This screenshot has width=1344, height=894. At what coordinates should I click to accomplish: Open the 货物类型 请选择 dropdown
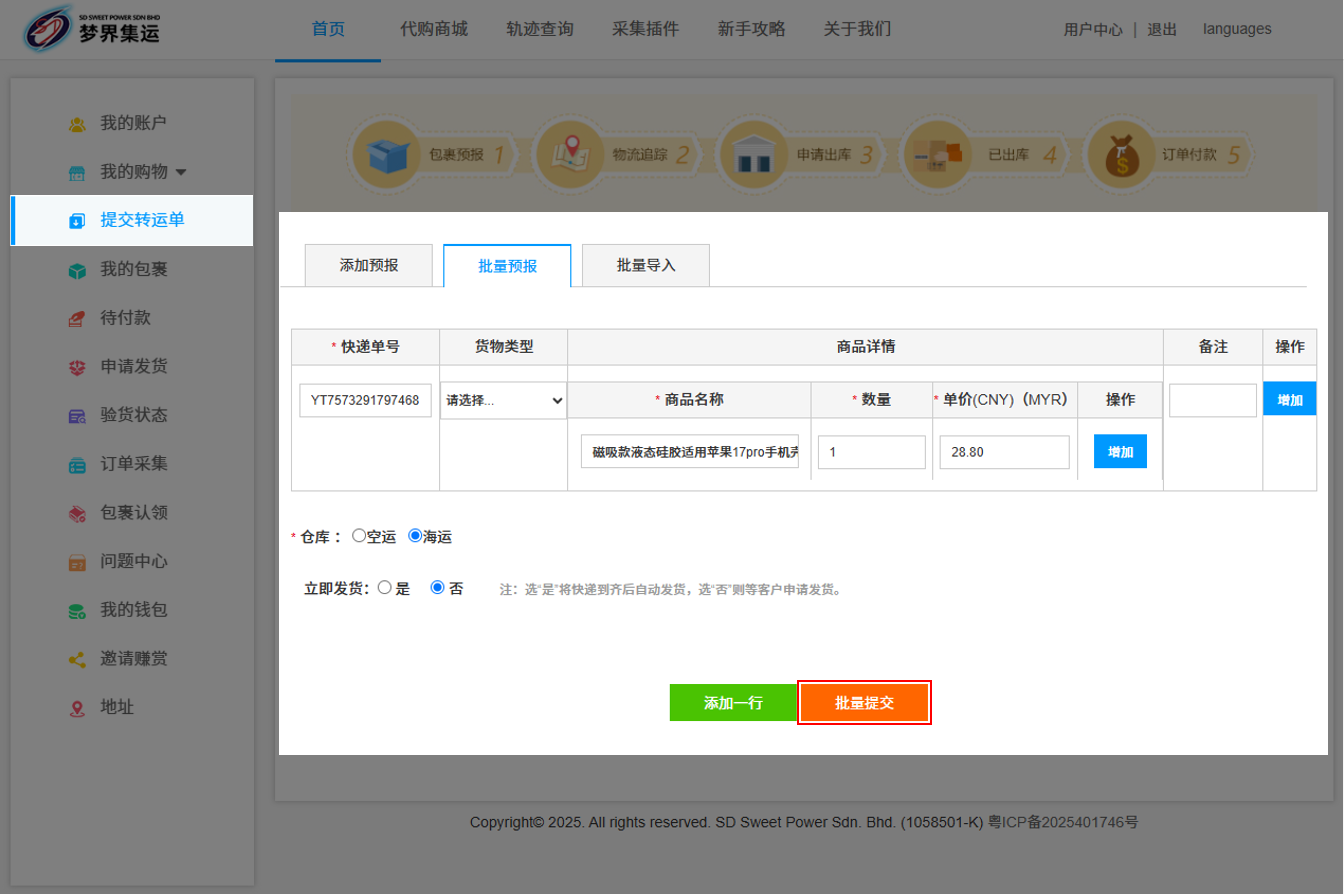coord(503,401)
